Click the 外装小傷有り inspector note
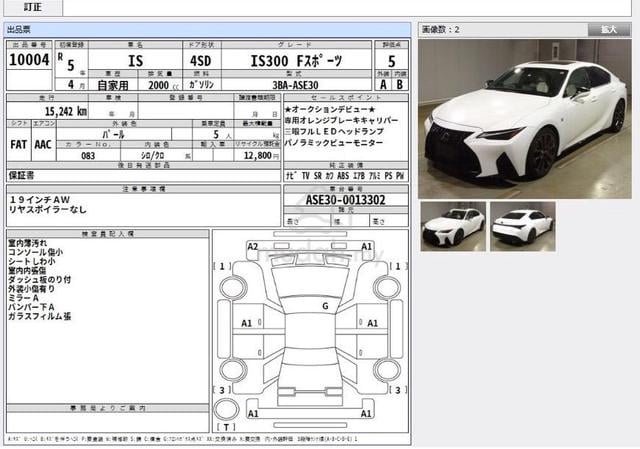The image size is (640, 449). 31,289
